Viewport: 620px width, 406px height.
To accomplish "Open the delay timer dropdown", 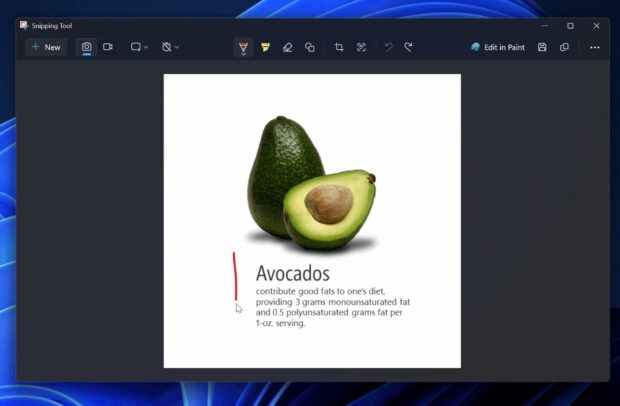I will click(171, 47).
